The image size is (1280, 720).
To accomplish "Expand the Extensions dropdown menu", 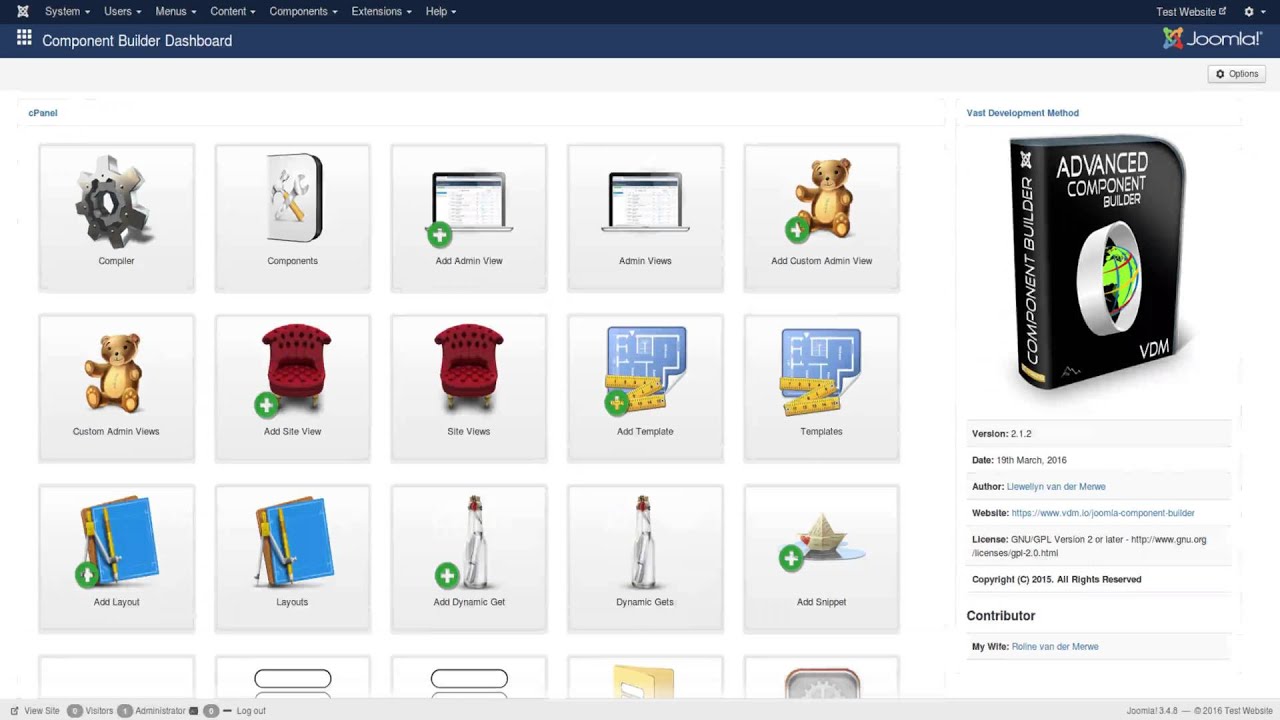I will (381, 11).
